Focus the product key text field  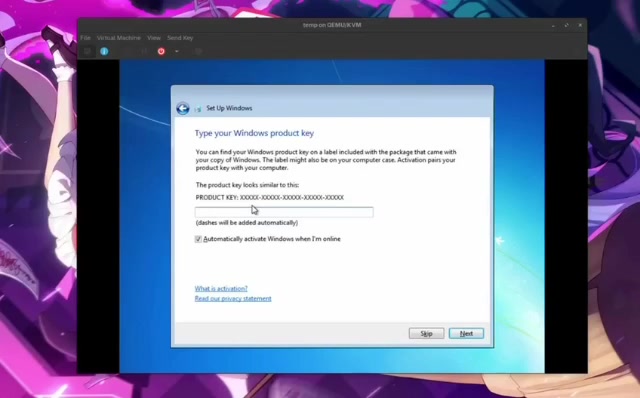[x=284, y=212]
